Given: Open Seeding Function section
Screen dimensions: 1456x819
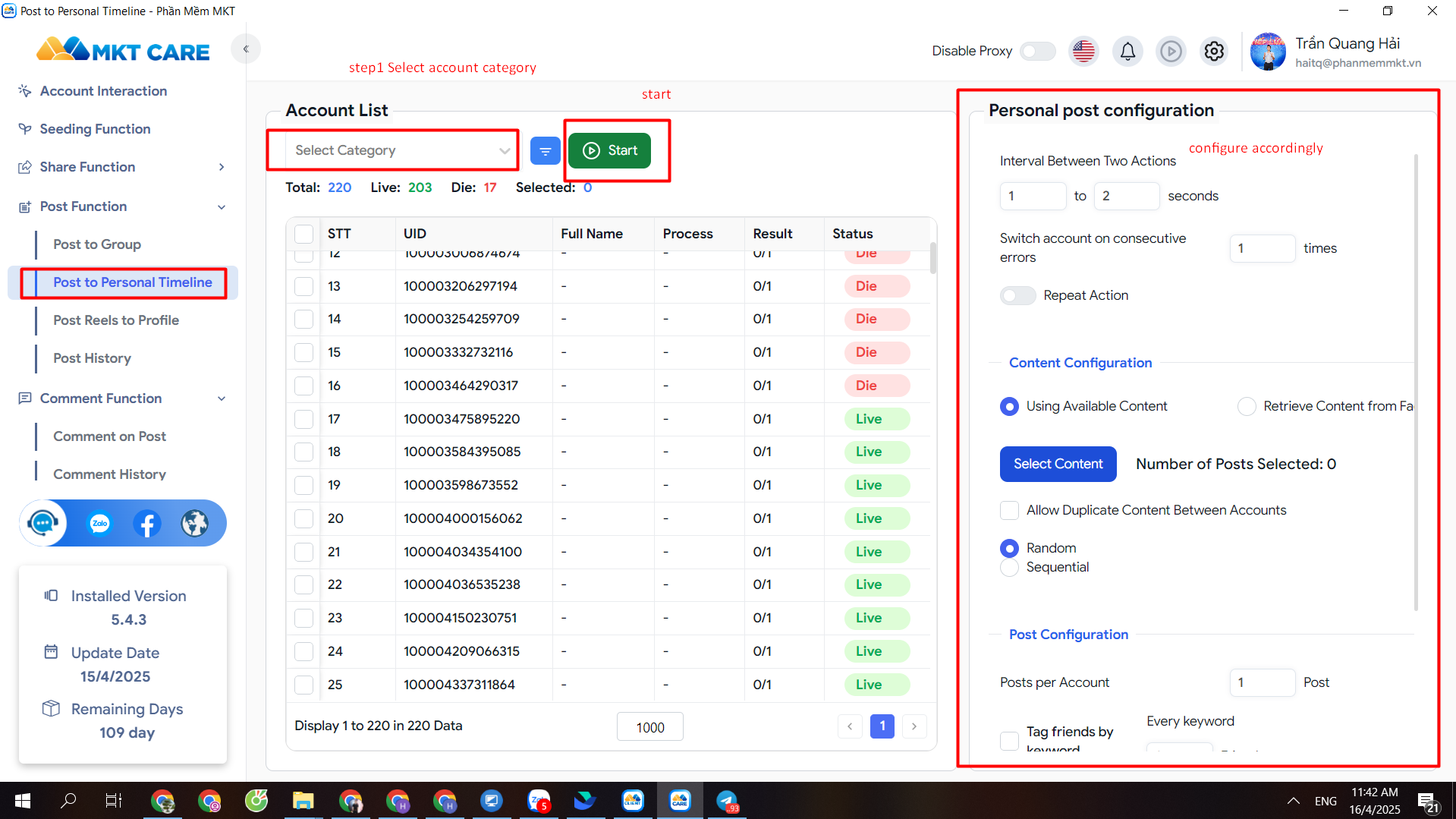Looking at the screenshot, I should click(95, 129).
